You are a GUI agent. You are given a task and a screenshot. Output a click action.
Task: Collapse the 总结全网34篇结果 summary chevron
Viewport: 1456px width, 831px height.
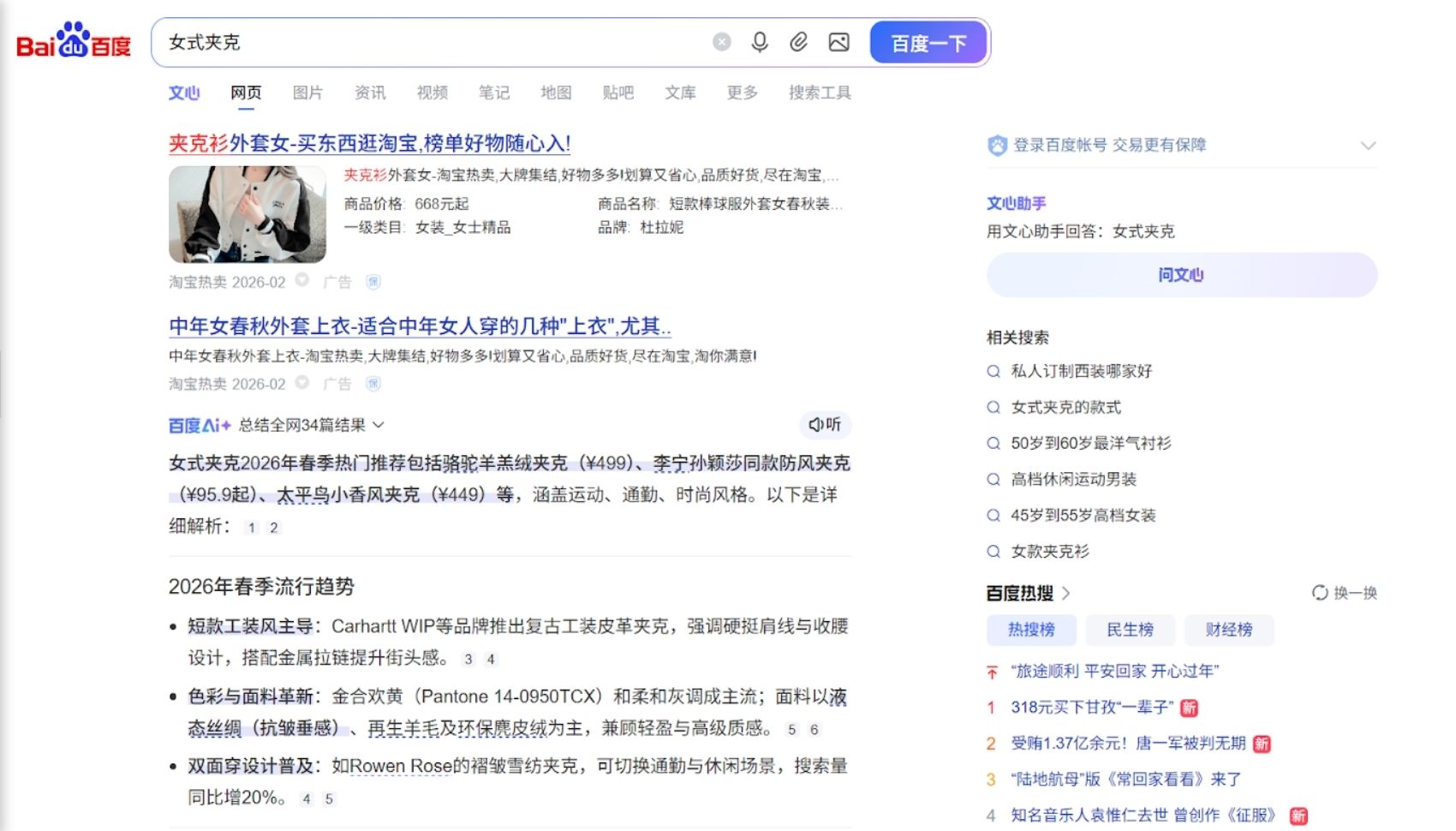click(x=380, y=425)
